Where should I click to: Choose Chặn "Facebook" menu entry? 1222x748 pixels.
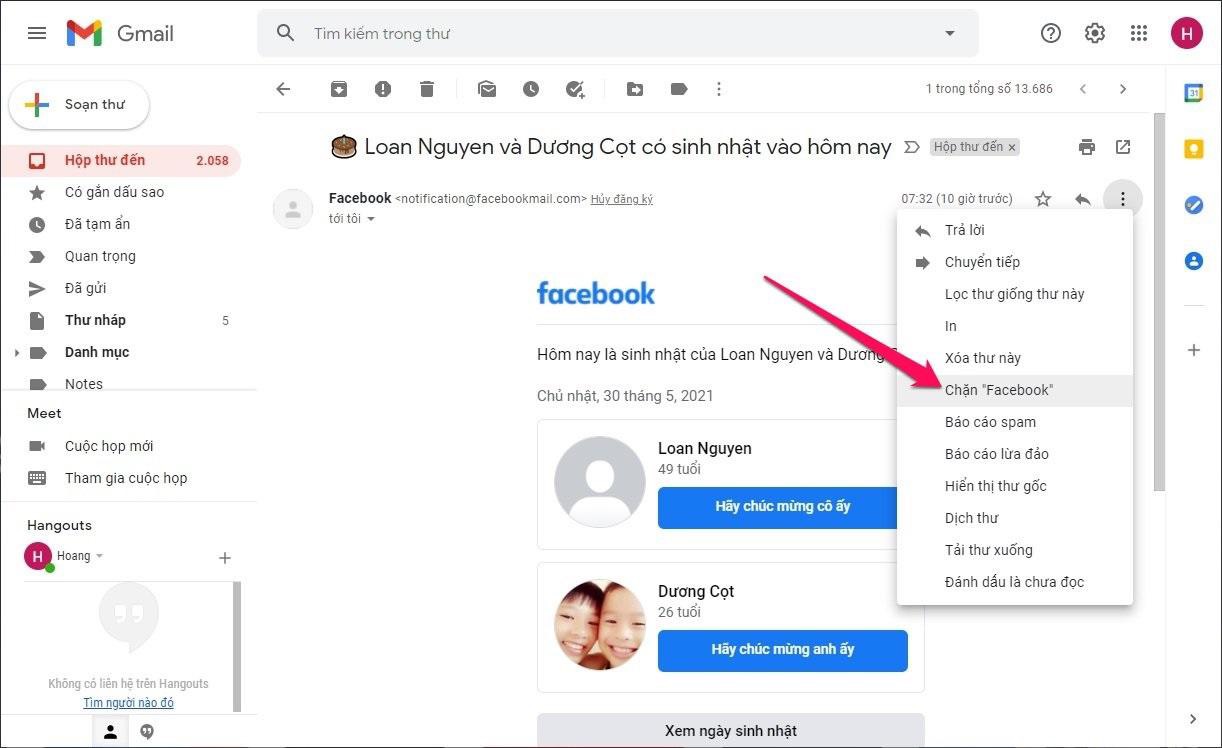click(1015, 390)
